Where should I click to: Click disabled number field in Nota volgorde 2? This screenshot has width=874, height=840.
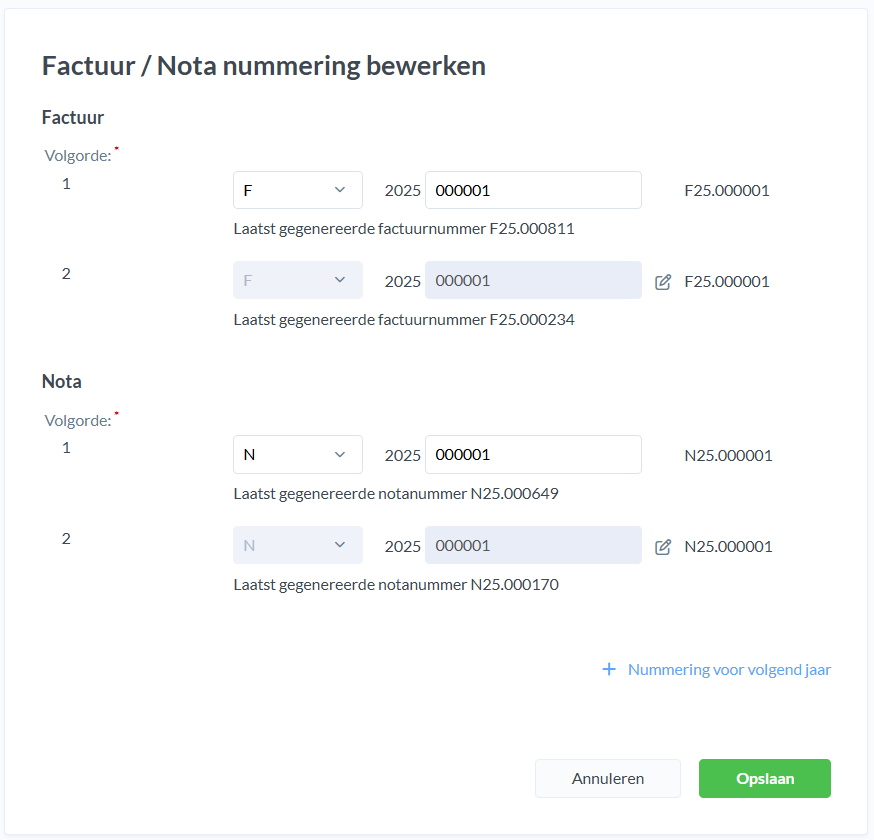point(533,546)
